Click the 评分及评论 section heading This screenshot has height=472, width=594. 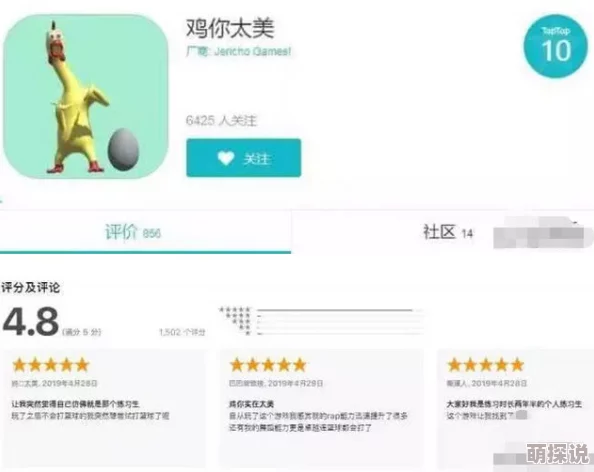click(30, 288)
